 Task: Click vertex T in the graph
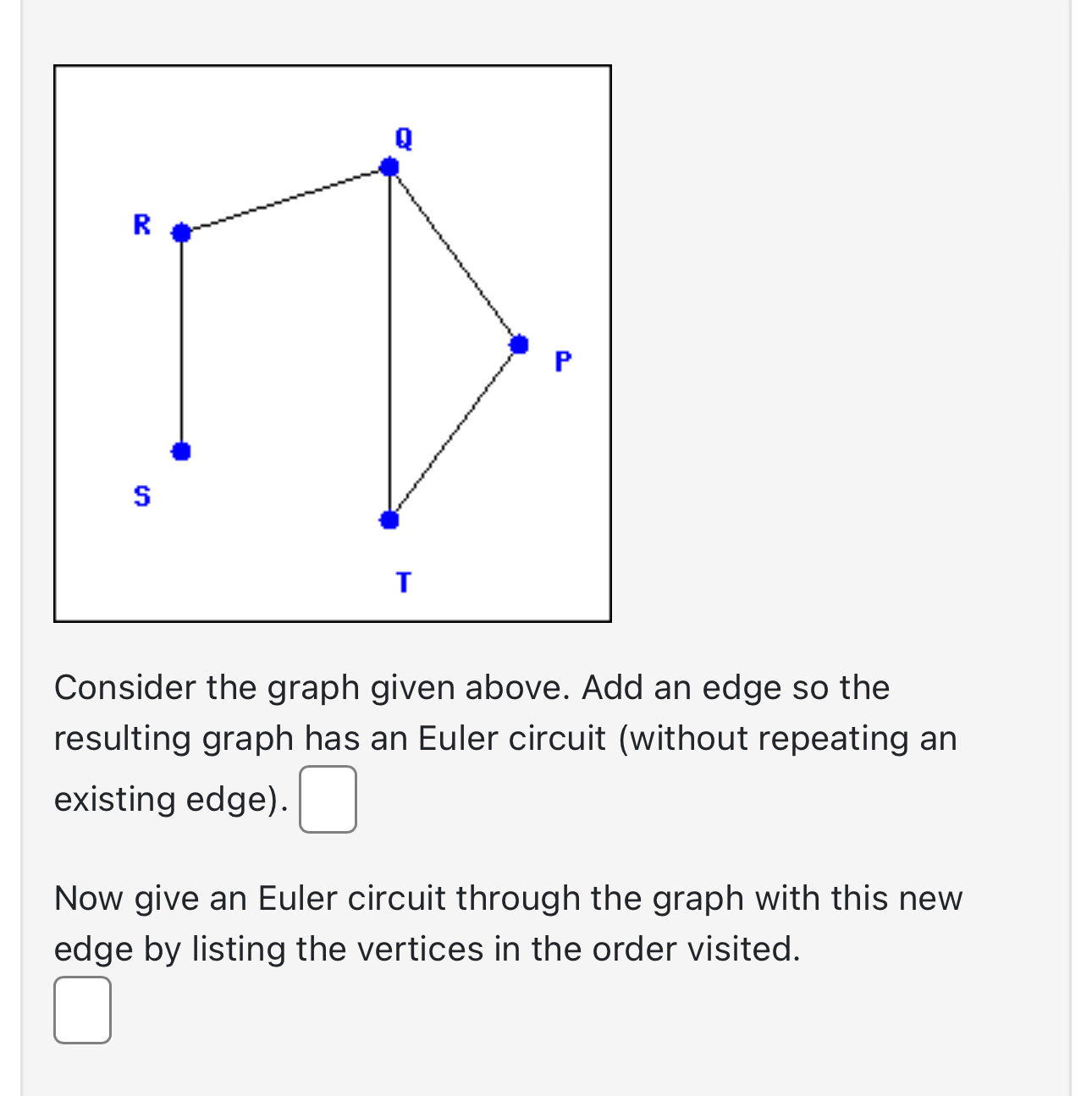point(389,520)
